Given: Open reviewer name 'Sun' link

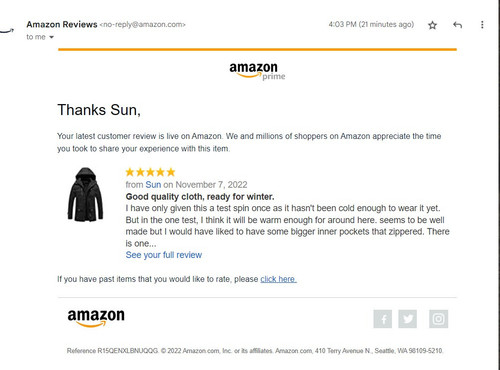Looking at the screenshot, I should coord(153,185).
